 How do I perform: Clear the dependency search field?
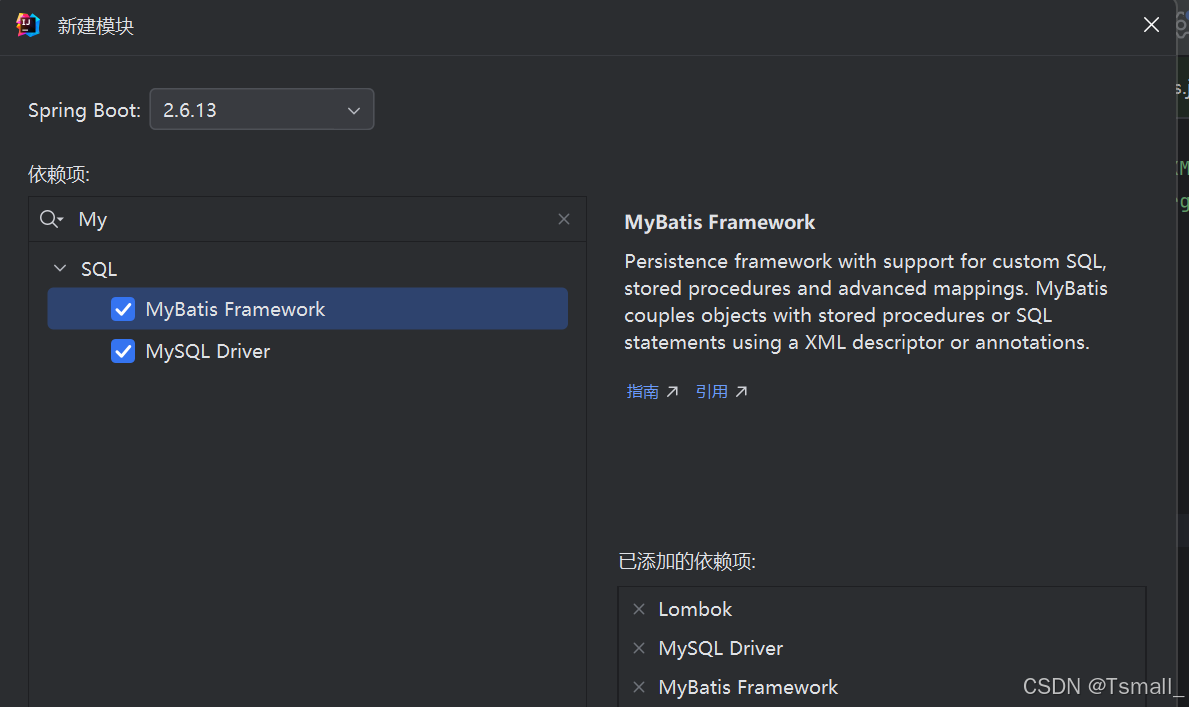tap(563, 219)
